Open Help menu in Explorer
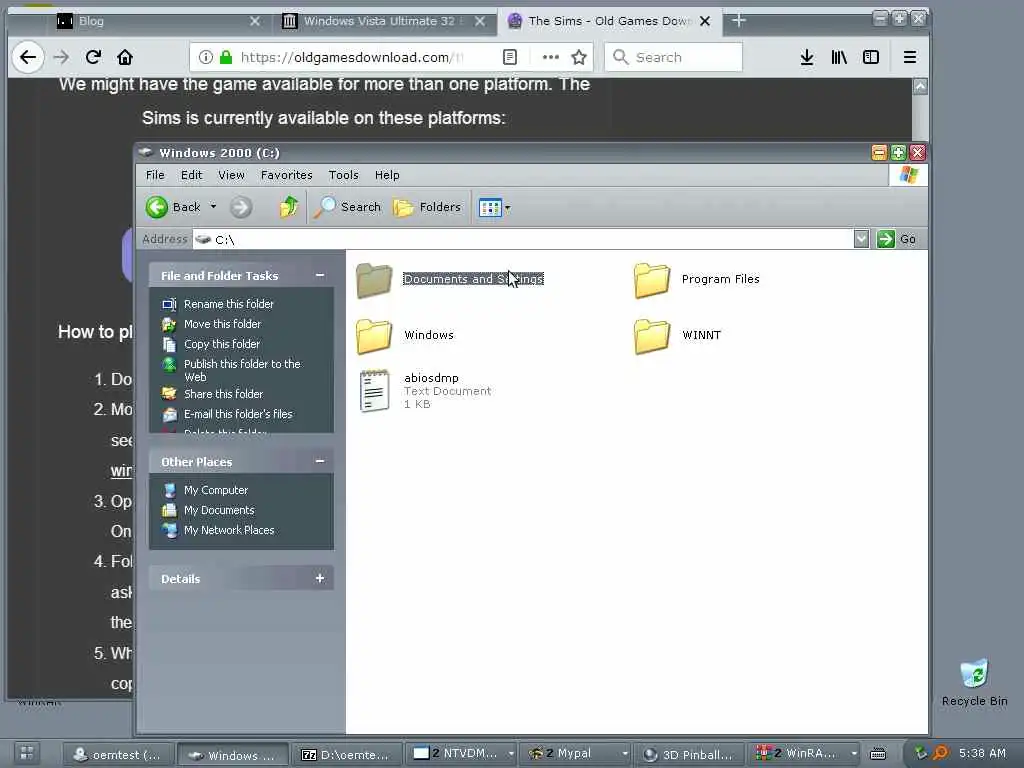Viewport: 1024px width, 768px height. pyautogui.click(x=387, y=175)
